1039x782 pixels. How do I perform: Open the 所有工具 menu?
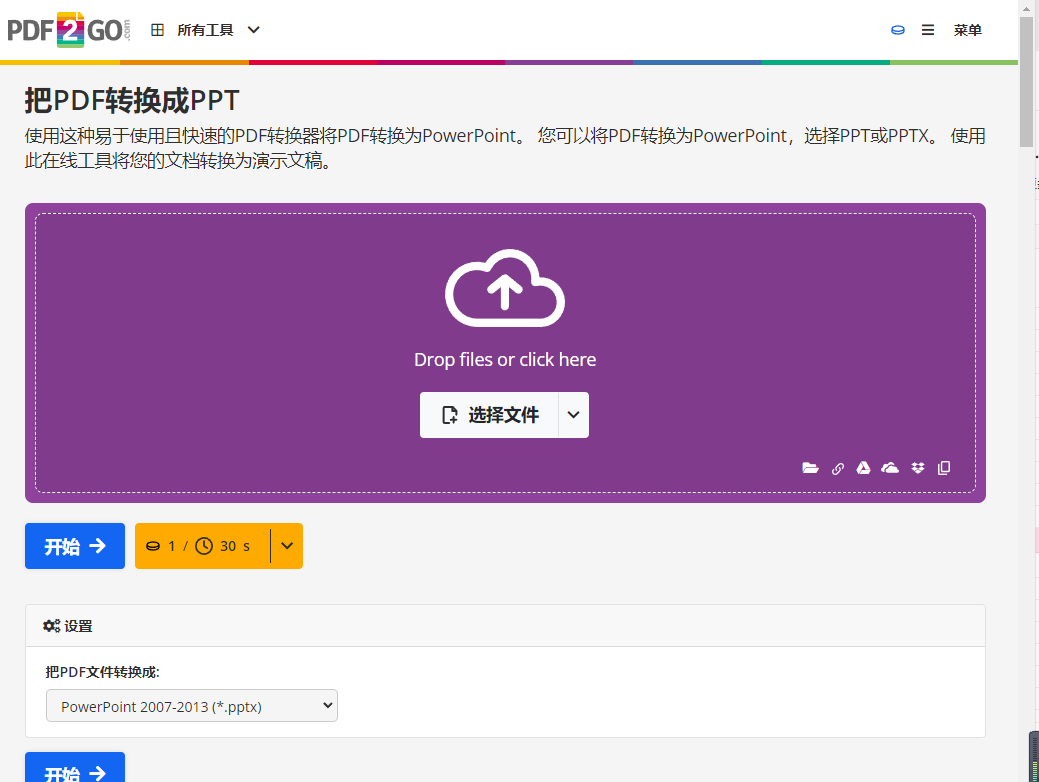pos(205,30)
